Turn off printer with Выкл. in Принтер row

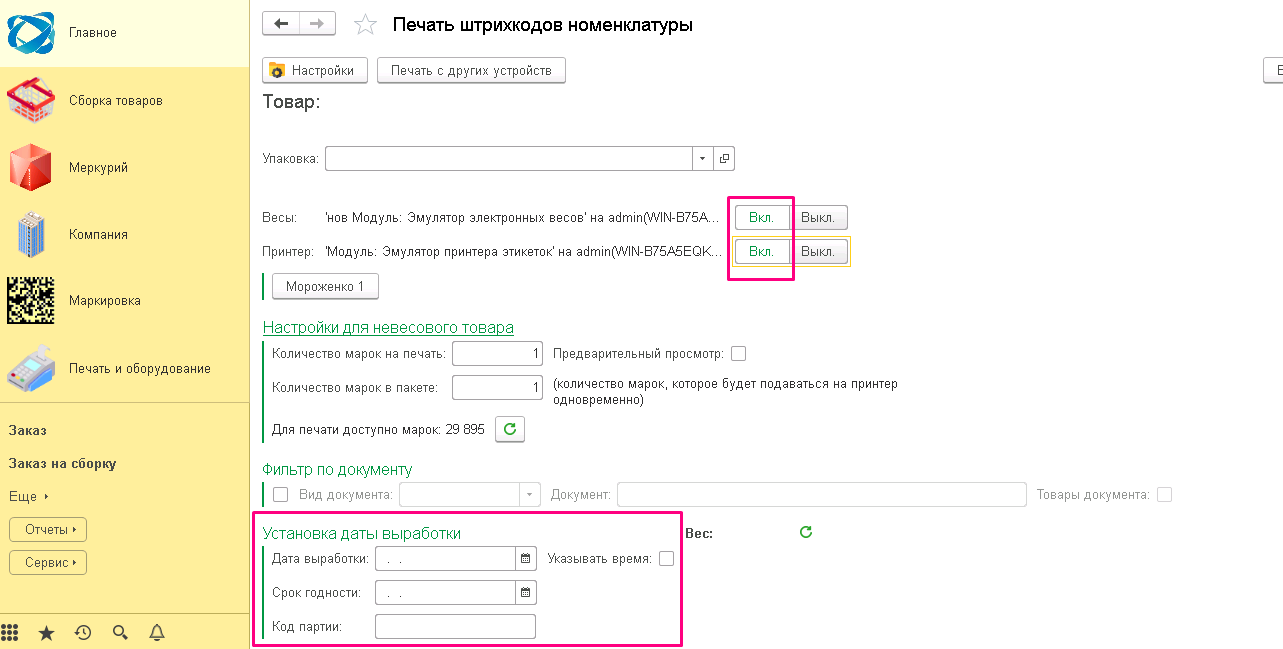(818, 251)
